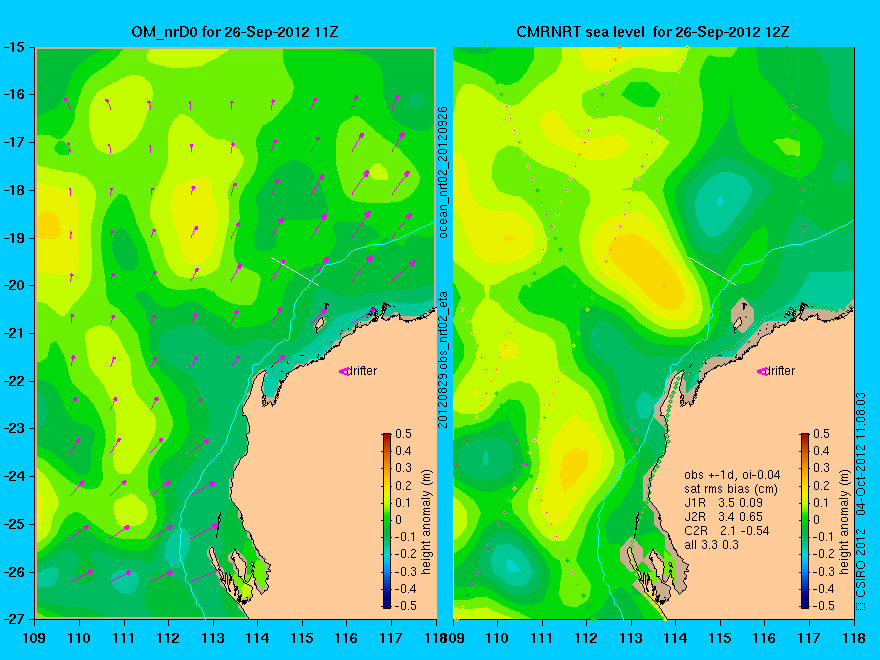The image size is (880, 660).
Task: Click 'height anomaly (m)' label in left map
Action: point(426,522)
